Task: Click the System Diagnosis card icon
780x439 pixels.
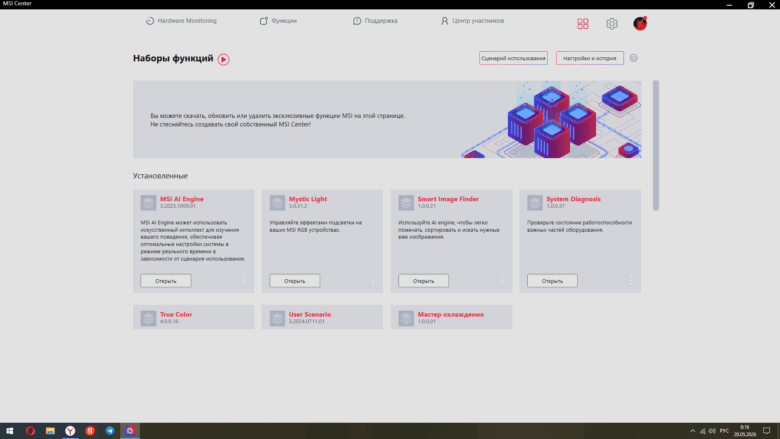Action: pos(535,203)
